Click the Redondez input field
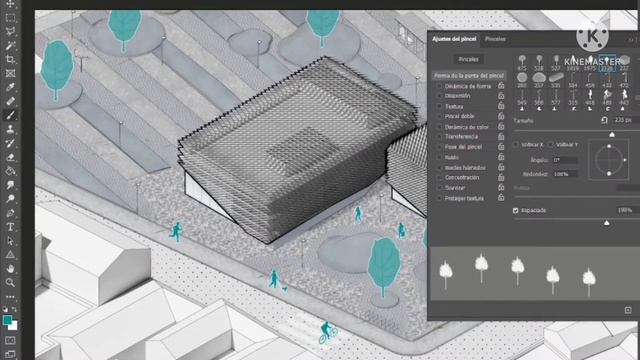This screenshot has width=640, height=360. (565, 174)
